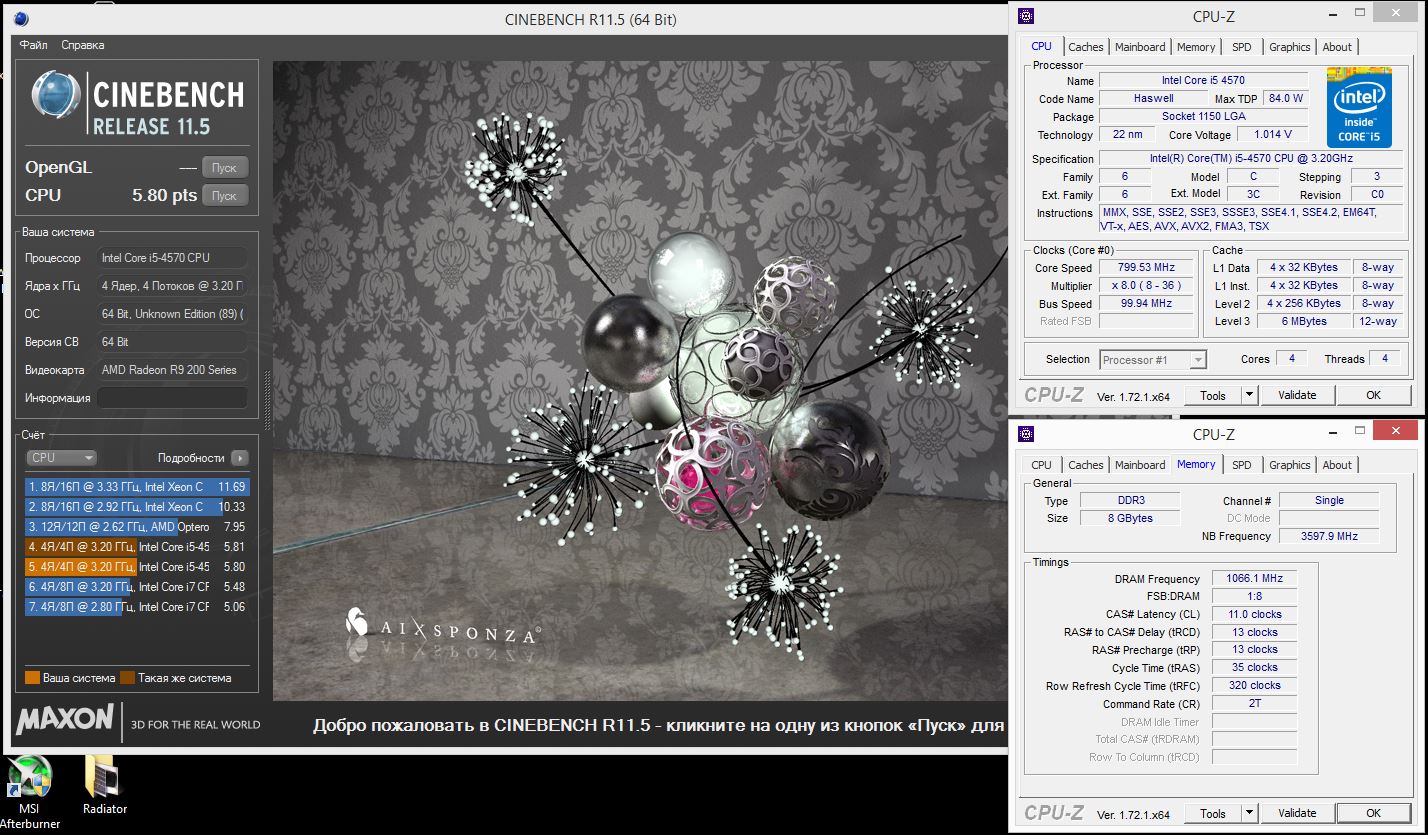The width and height of the screenshot is (1428, 835).
Task: Switch to SPD tab in top CPU-Z
Action: 1241,47
